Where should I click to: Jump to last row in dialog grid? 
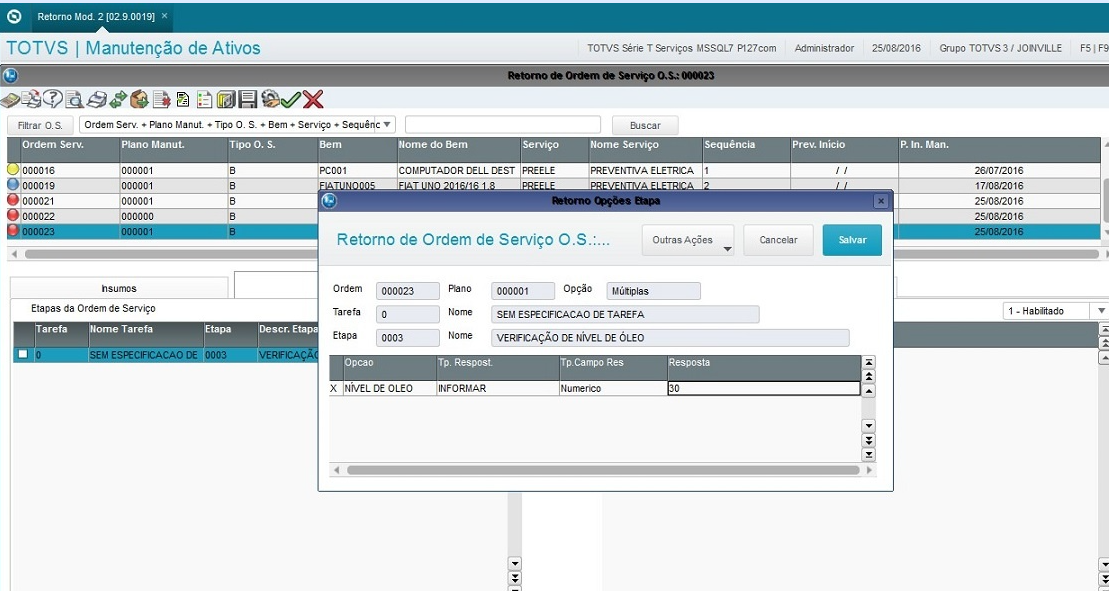tap(869, 455)
